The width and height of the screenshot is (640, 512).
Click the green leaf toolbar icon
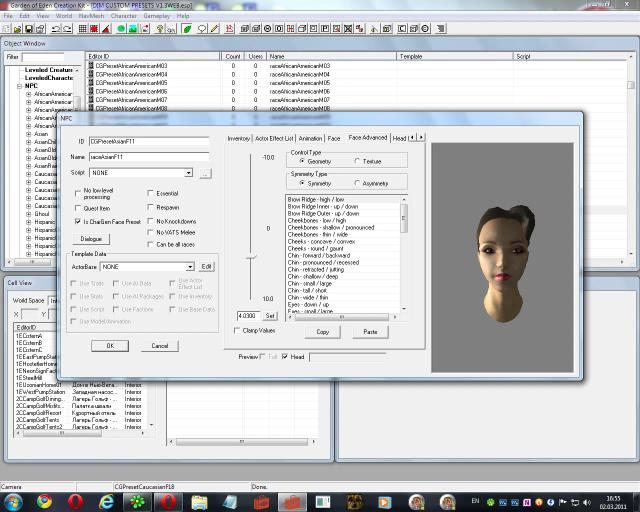(x=187, y=29)
